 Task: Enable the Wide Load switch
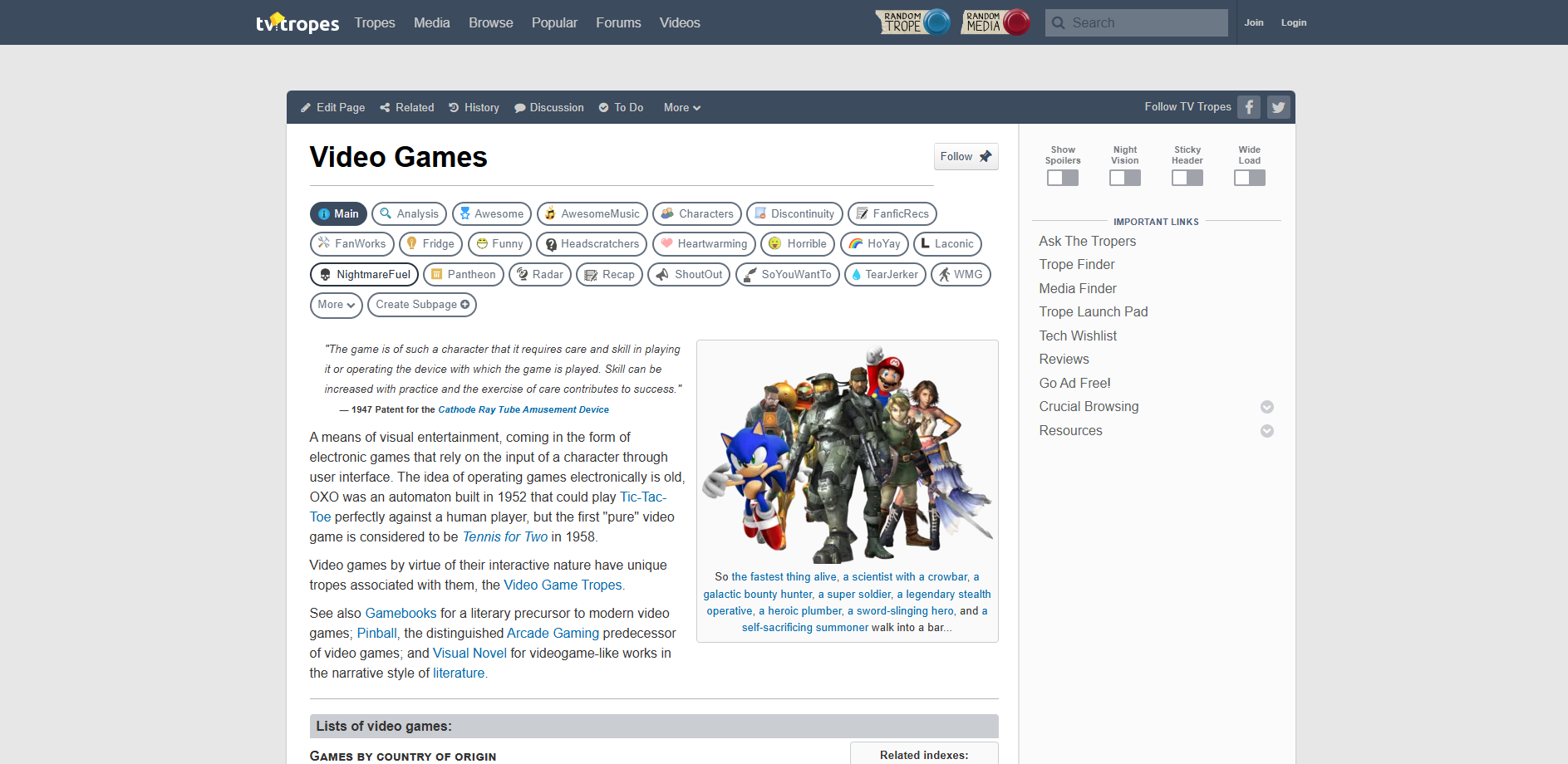1250,178
